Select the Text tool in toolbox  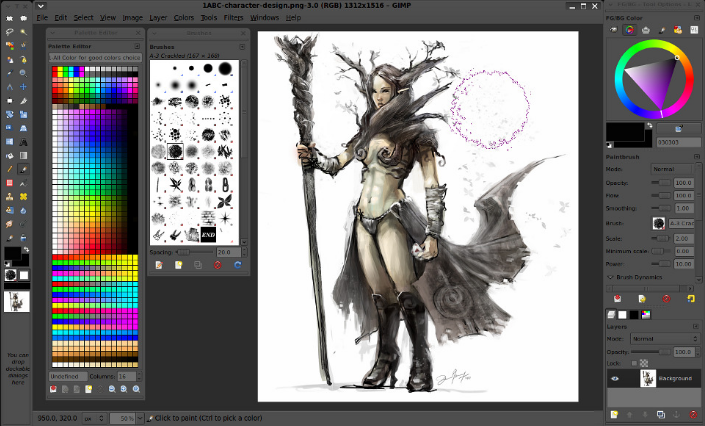(23, 142)
